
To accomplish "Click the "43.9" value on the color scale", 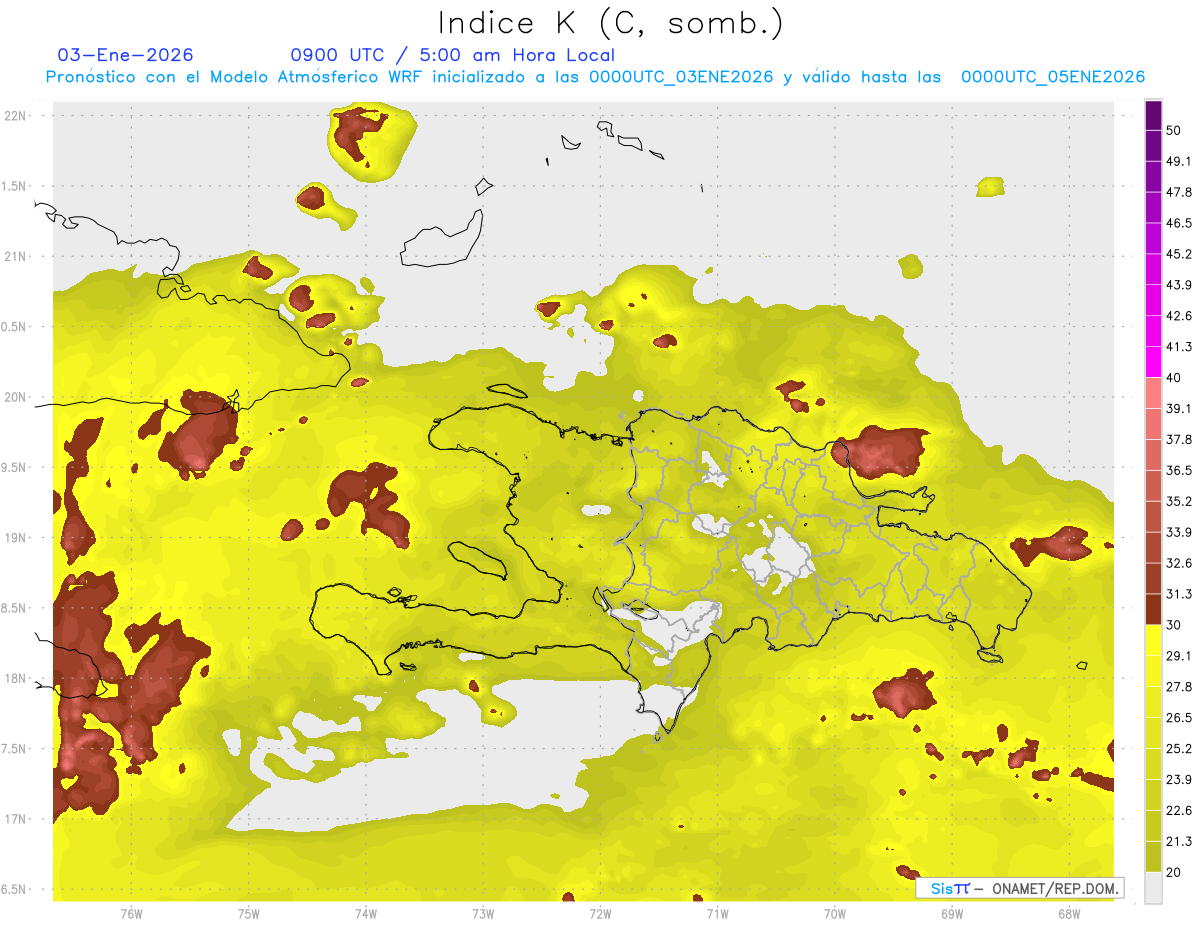I will (x=1178, y=285).
